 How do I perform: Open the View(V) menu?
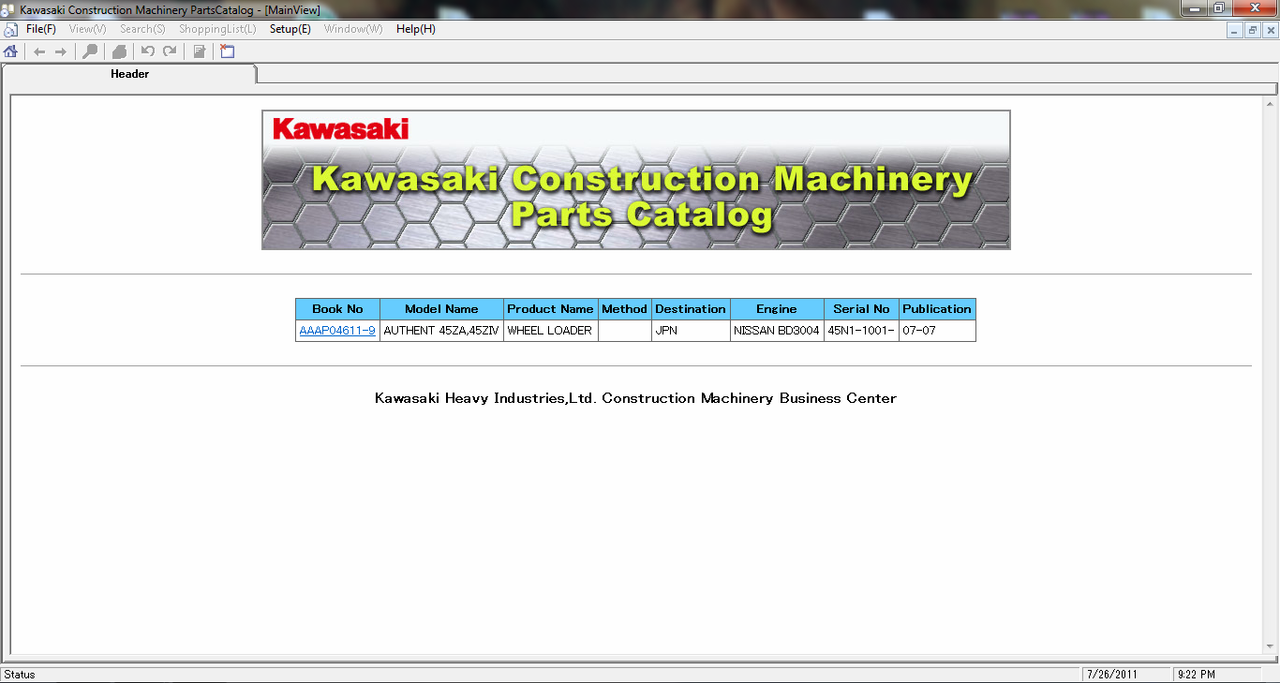pyautogui.click(x=87, y=29)
